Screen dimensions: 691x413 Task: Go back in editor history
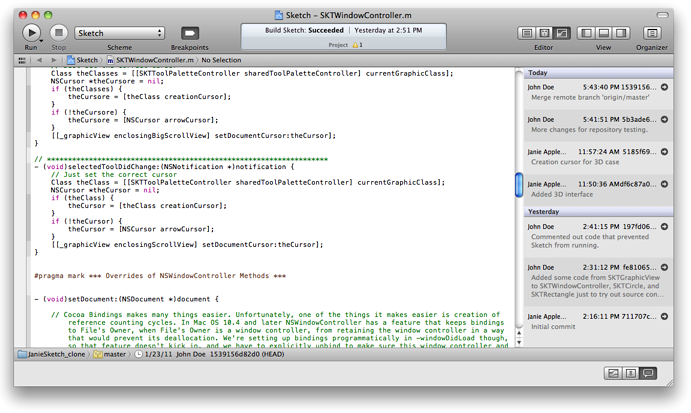tap(40, 60)
